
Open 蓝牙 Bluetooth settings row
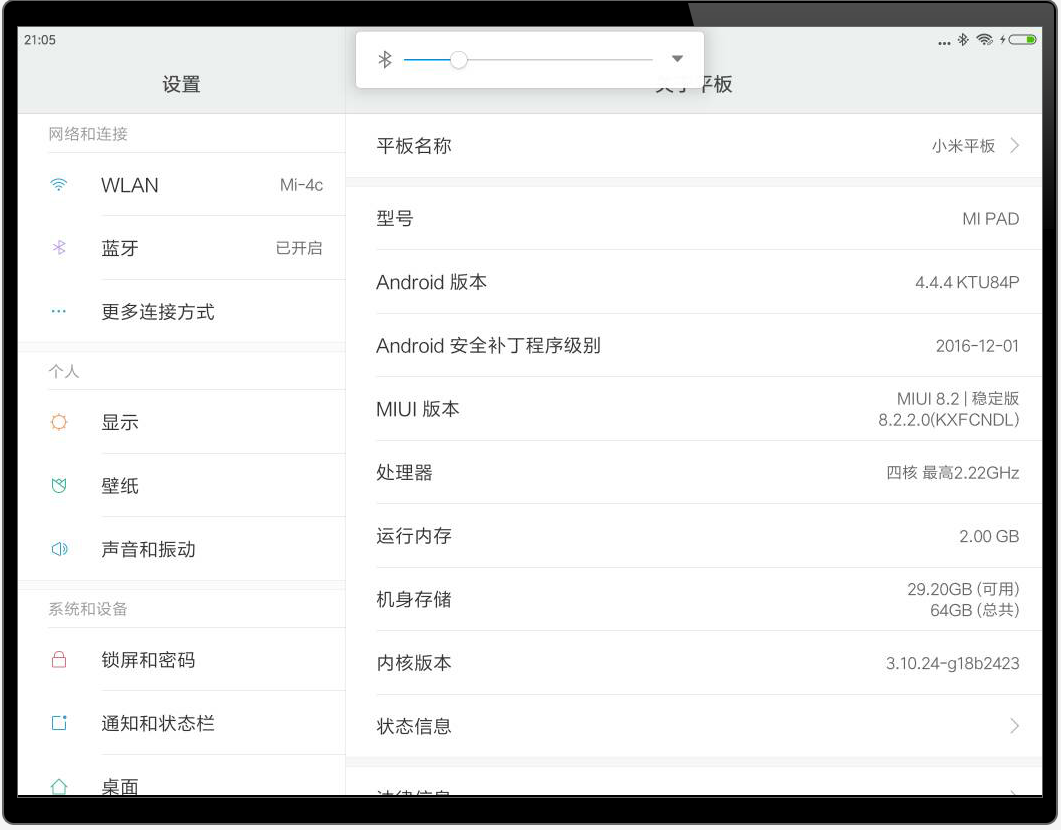pyautogui.click(x=181, y=248)
